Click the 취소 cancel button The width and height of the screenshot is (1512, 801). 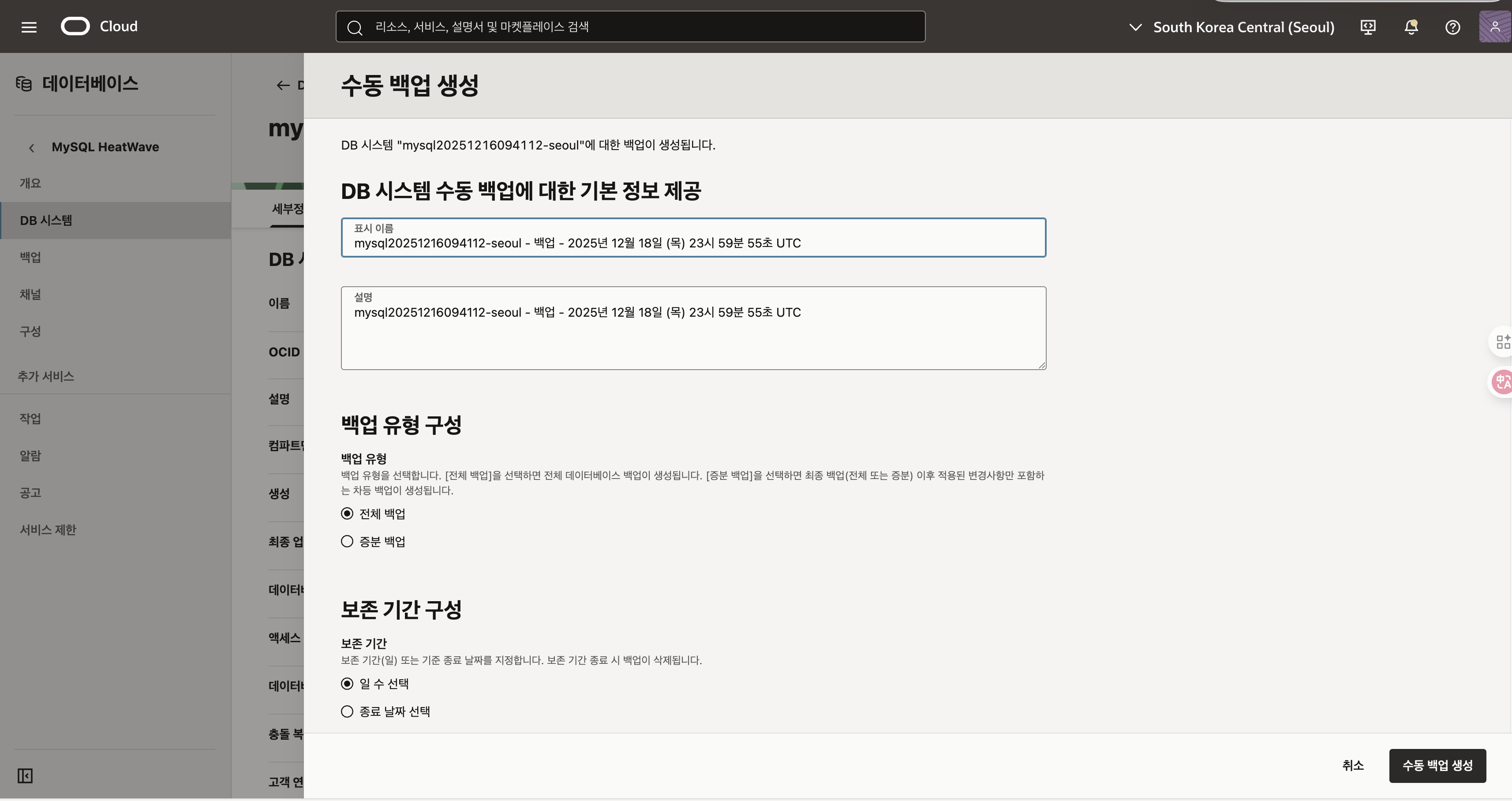1352,765
